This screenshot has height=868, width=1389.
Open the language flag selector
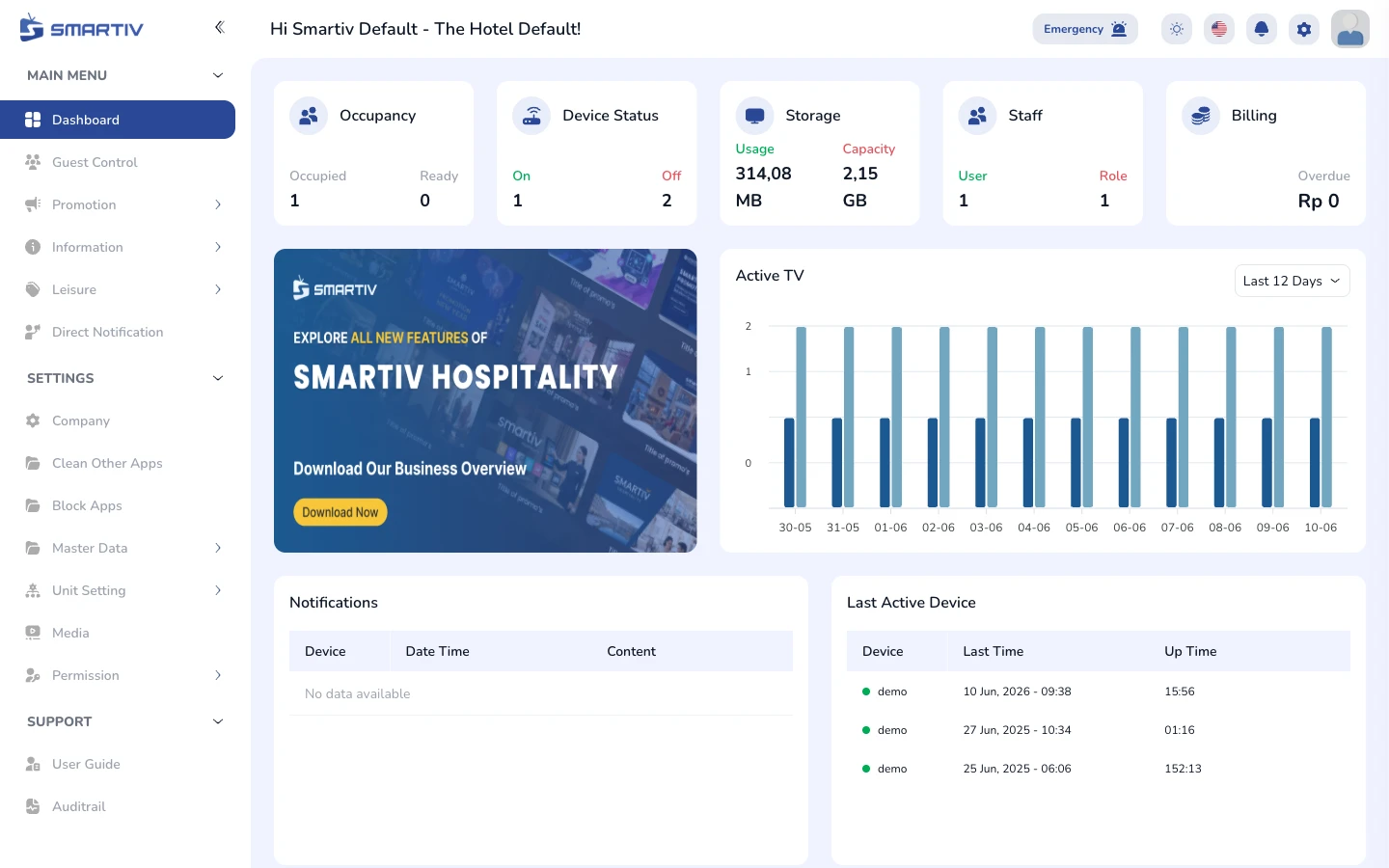pos(1219,29)
